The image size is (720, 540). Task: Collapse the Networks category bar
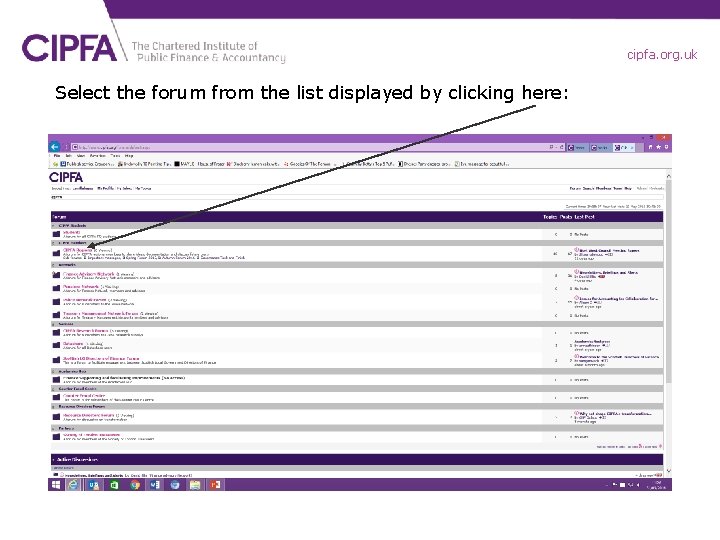(x=54, y=265)
